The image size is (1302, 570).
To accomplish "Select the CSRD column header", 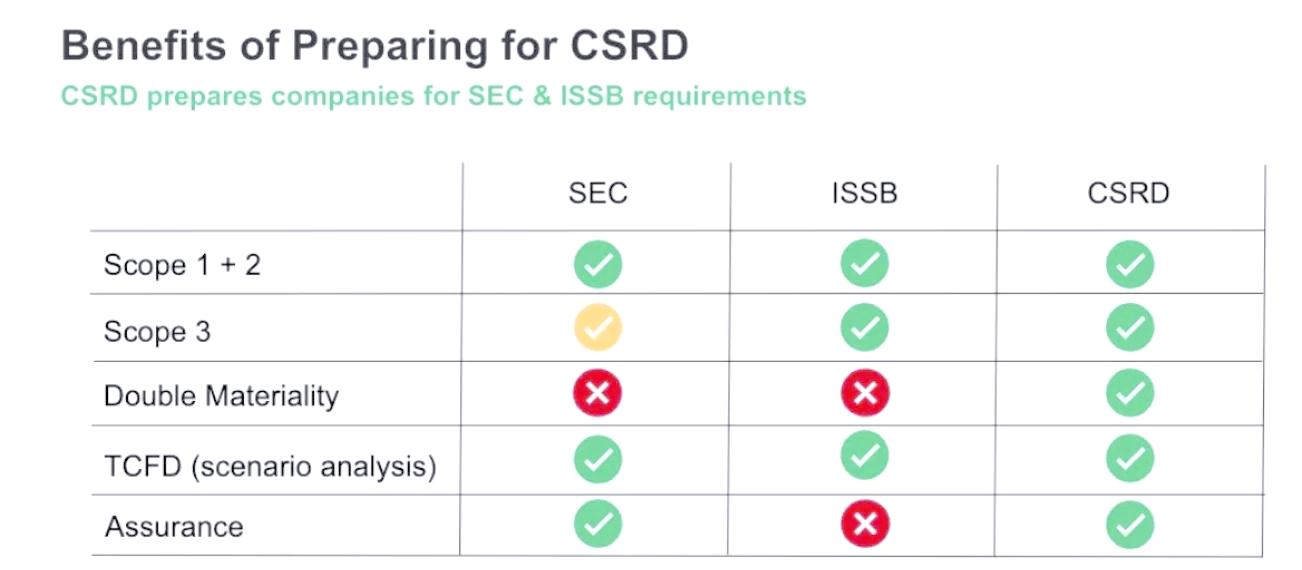I will [1129, 193].
